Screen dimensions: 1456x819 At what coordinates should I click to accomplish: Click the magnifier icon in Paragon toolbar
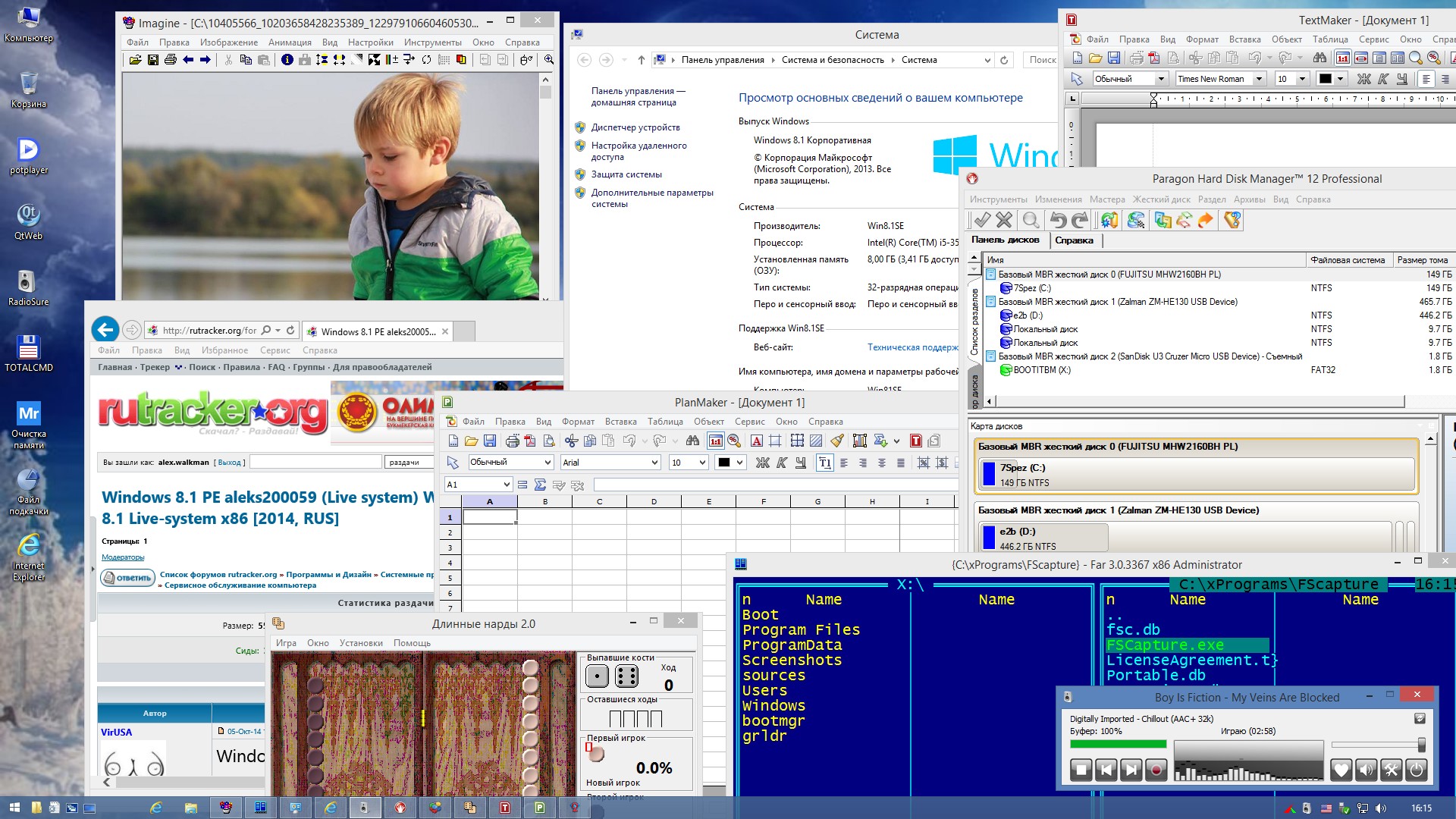[x=1031, y=221]
